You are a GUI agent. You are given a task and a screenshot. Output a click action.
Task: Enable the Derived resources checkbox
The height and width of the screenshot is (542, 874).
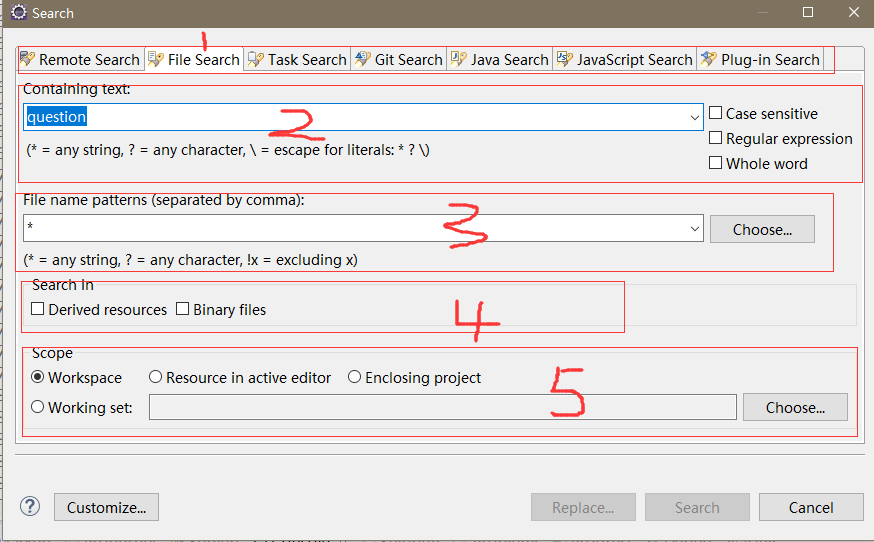(x=38, y=310)
